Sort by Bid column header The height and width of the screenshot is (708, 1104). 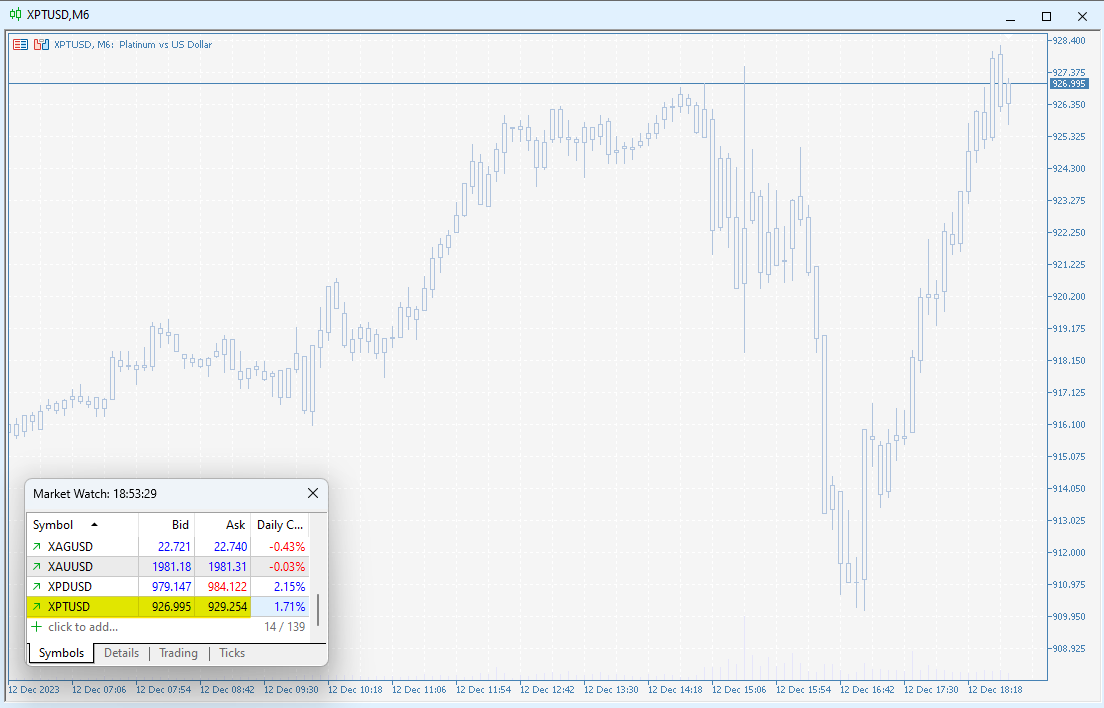tap(166, 525)
